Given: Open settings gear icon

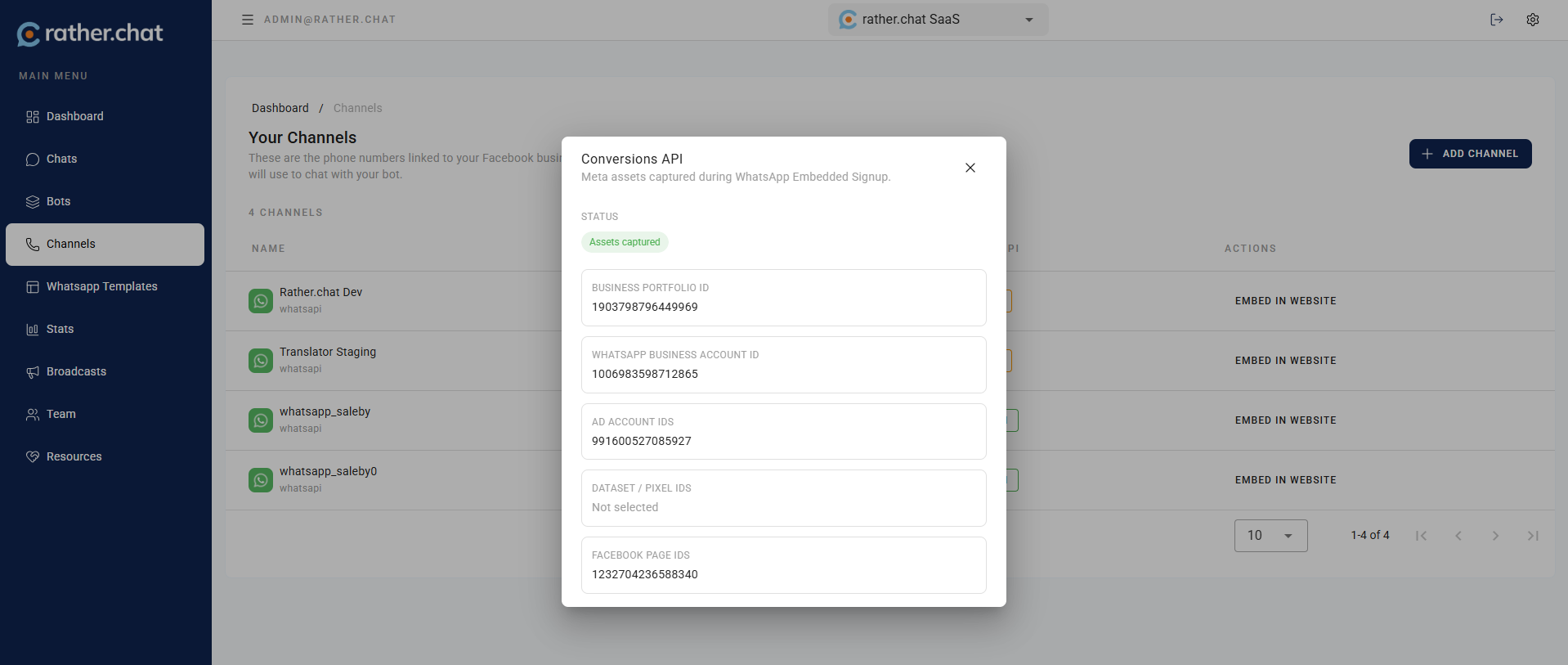Looking at the screenshot, I should [x=1533, y=20].
